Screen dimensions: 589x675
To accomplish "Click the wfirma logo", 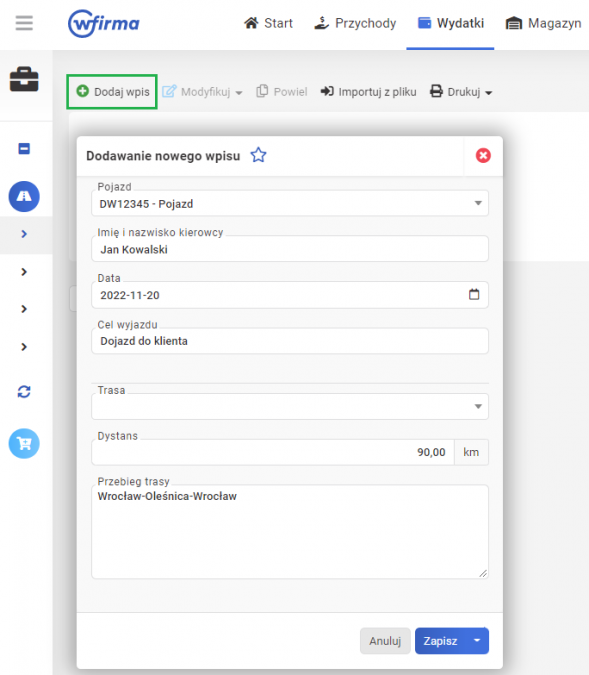I will [x=104, y=23].
